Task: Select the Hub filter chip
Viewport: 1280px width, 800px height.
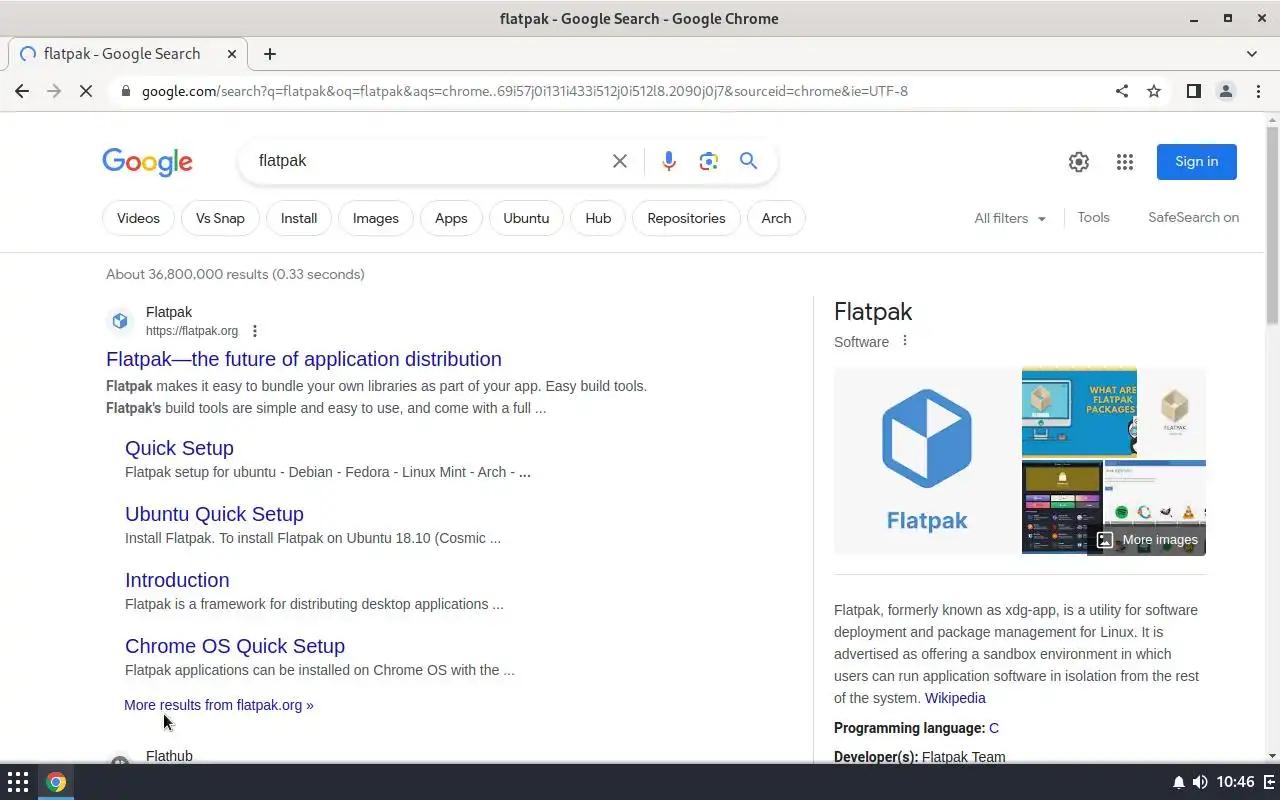Action: click(598, 218)
